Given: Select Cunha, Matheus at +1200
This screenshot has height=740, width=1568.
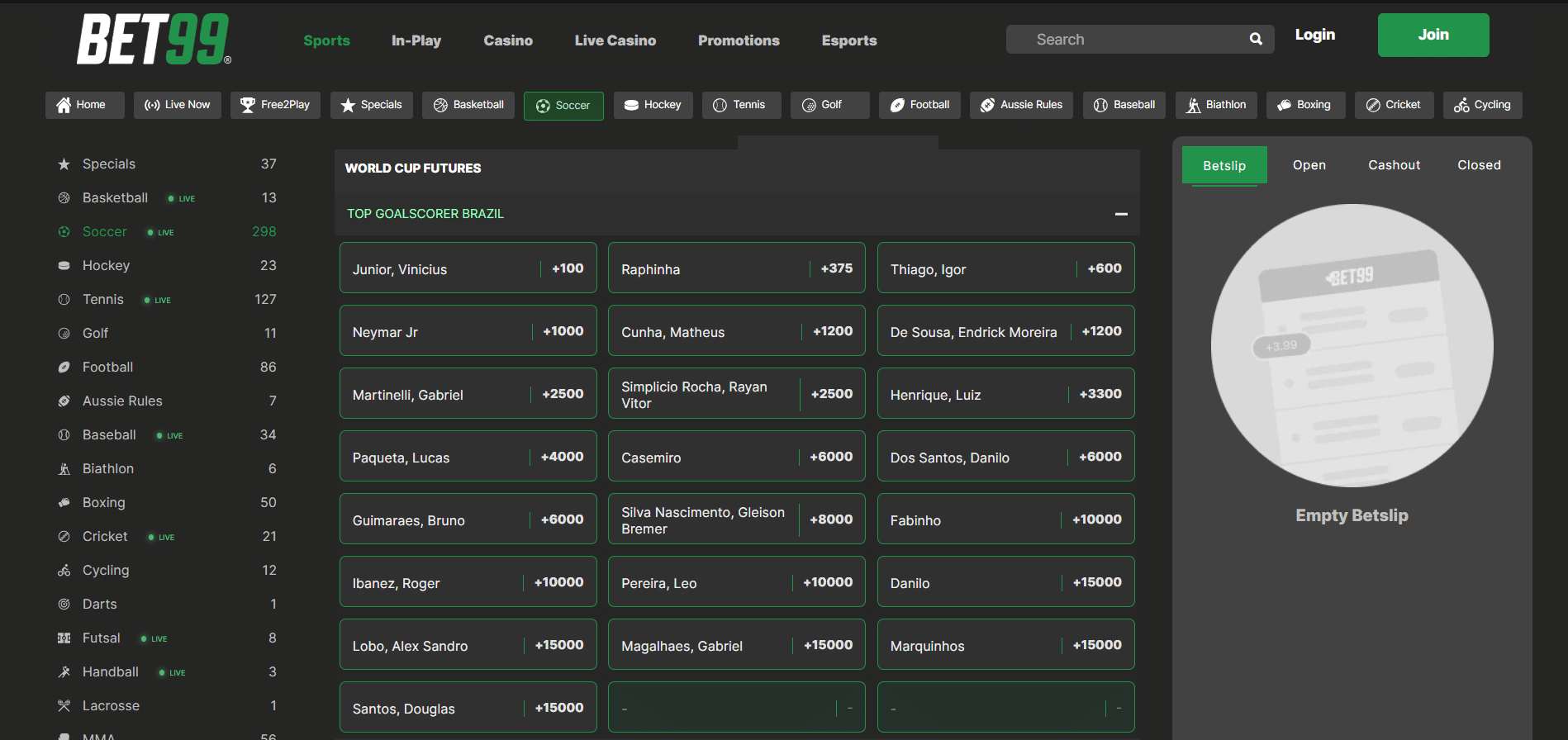Looking at the screenshot, I should (737, 330).
